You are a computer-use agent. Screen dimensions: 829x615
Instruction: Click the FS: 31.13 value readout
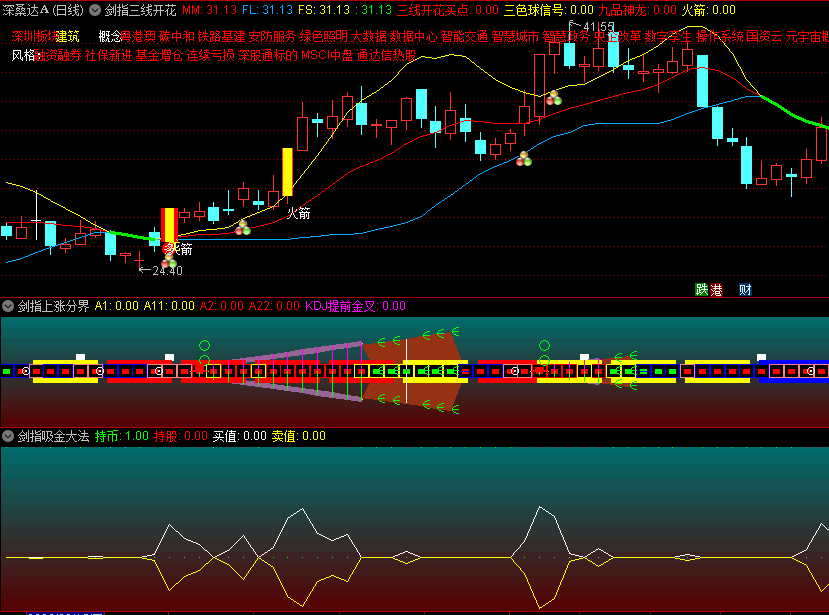point(324,10)
